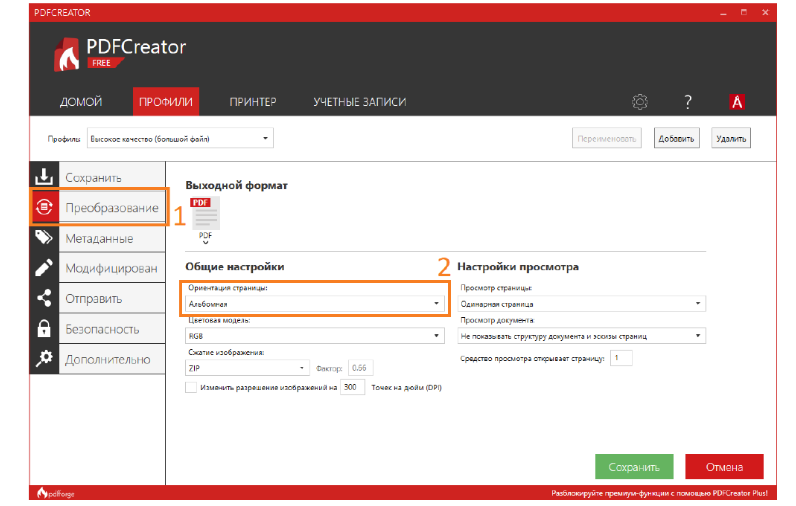Screen dimensions: 796x506
Task: Expand the output format chevron under PDF
Action: click(x=206, y=243)
